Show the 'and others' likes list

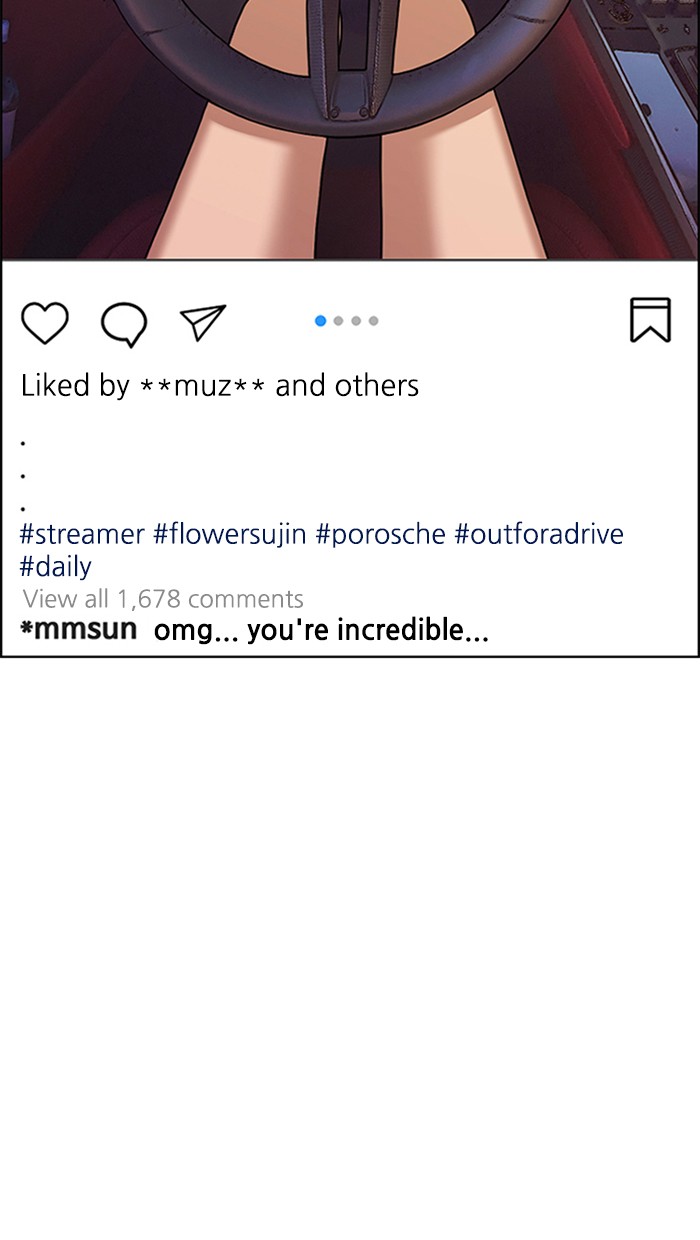coord(347,386)
